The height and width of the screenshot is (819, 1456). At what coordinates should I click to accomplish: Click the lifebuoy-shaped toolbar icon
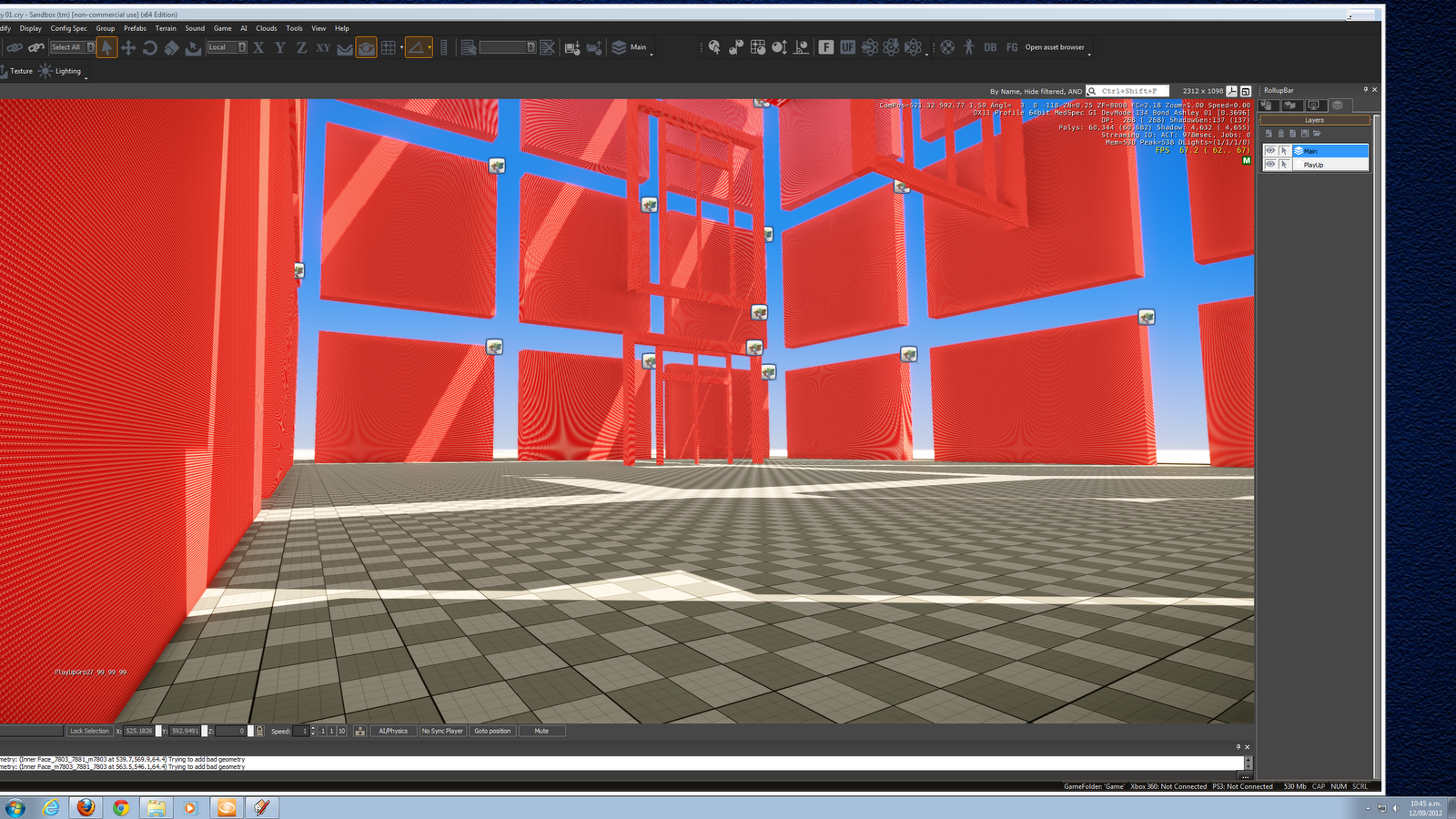click(947, 47)
